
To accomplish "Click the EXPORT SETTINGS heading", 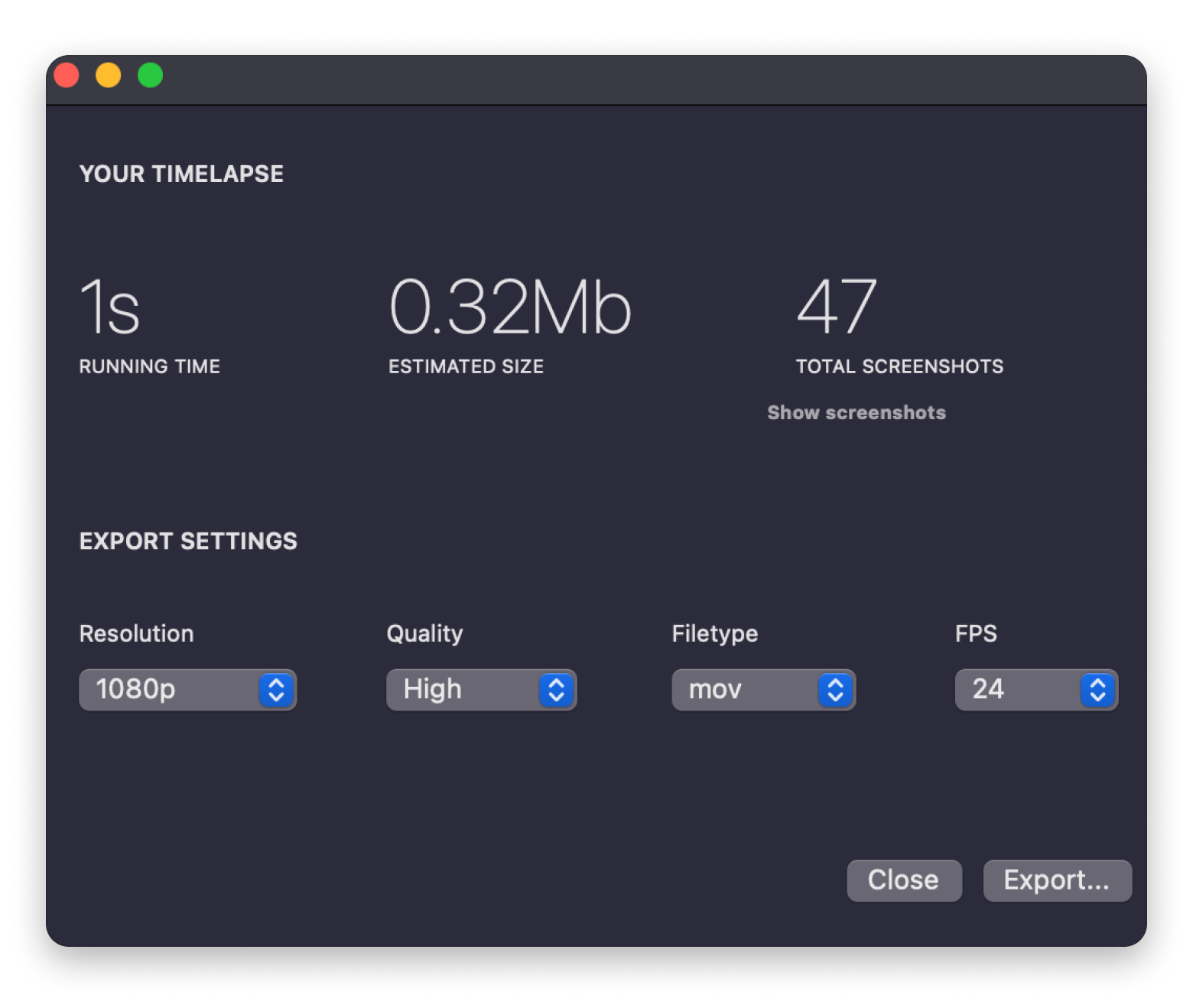I will coord(188,541).
